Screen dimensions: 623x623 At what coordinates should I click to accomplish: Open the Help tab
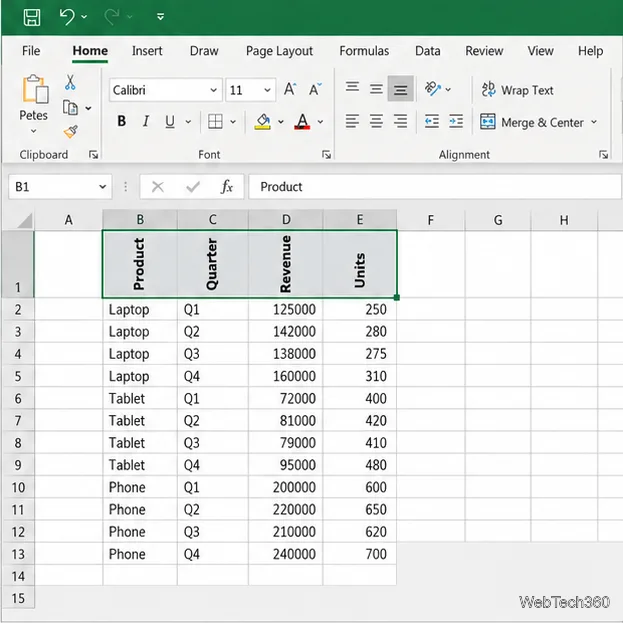(x=590, y=51)
